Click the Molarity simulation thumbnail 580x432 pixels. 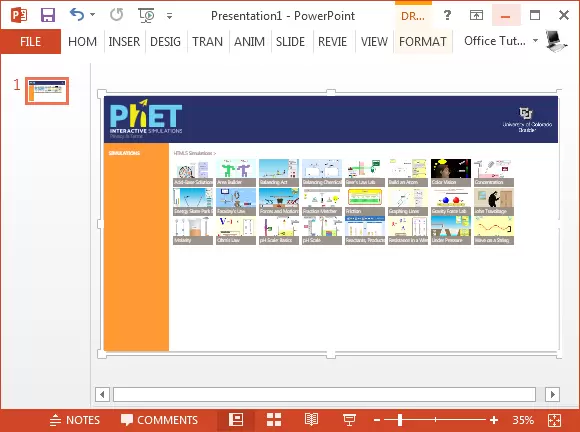tap(193, 231)
